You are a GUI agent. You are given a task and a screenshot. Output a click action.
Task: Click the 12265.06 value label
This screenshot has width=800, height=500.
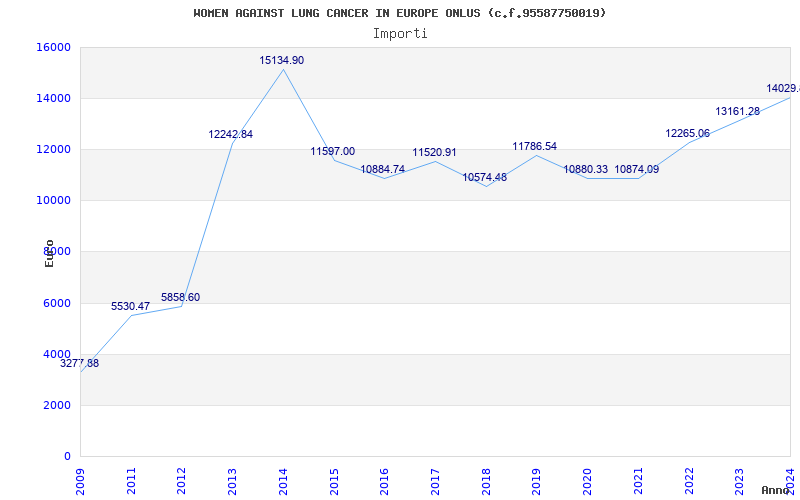coord(687,134)
